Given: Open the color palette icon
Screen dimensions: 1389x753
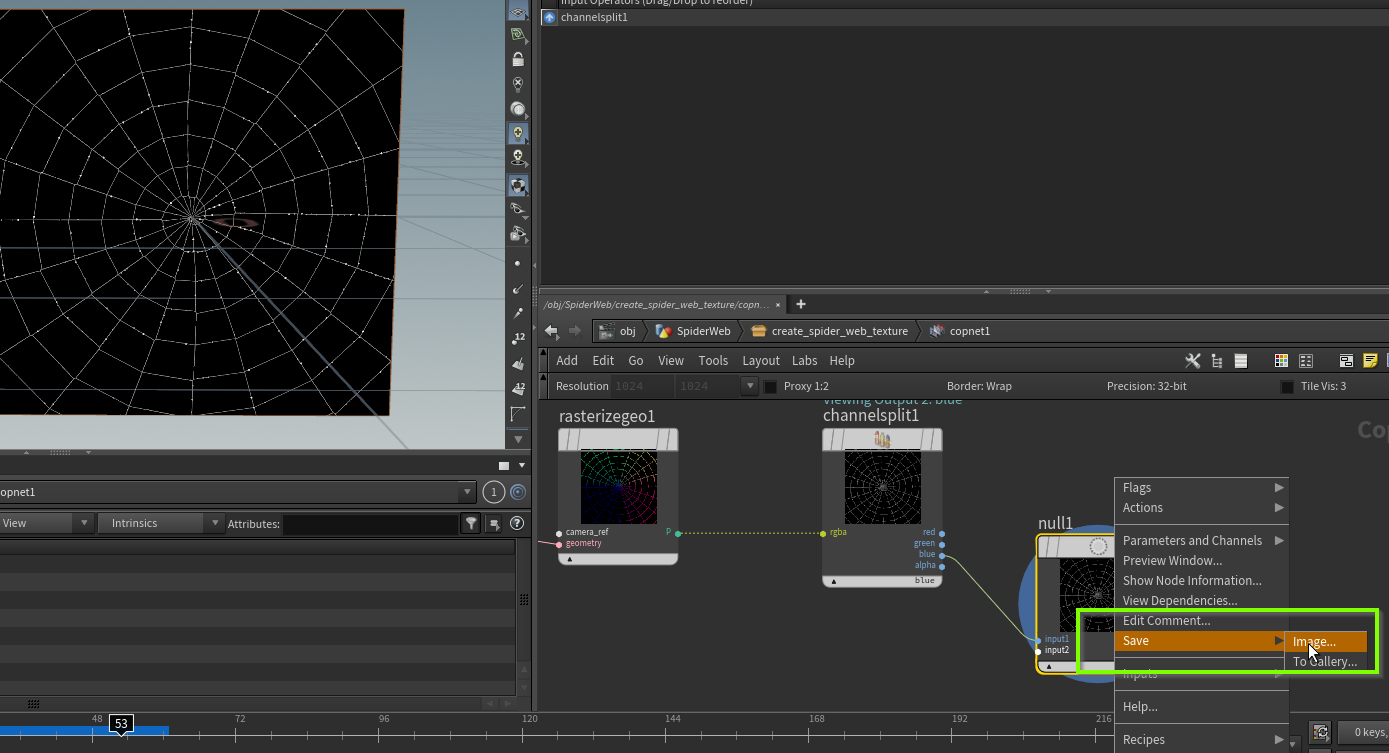Looking at the screenshot, I should point(1281,361).
